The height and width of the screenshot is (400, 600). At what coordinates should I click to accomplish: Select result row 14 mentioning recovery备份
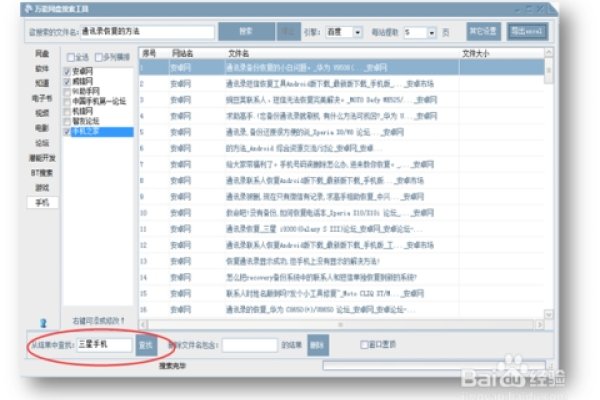click(341, 278)
